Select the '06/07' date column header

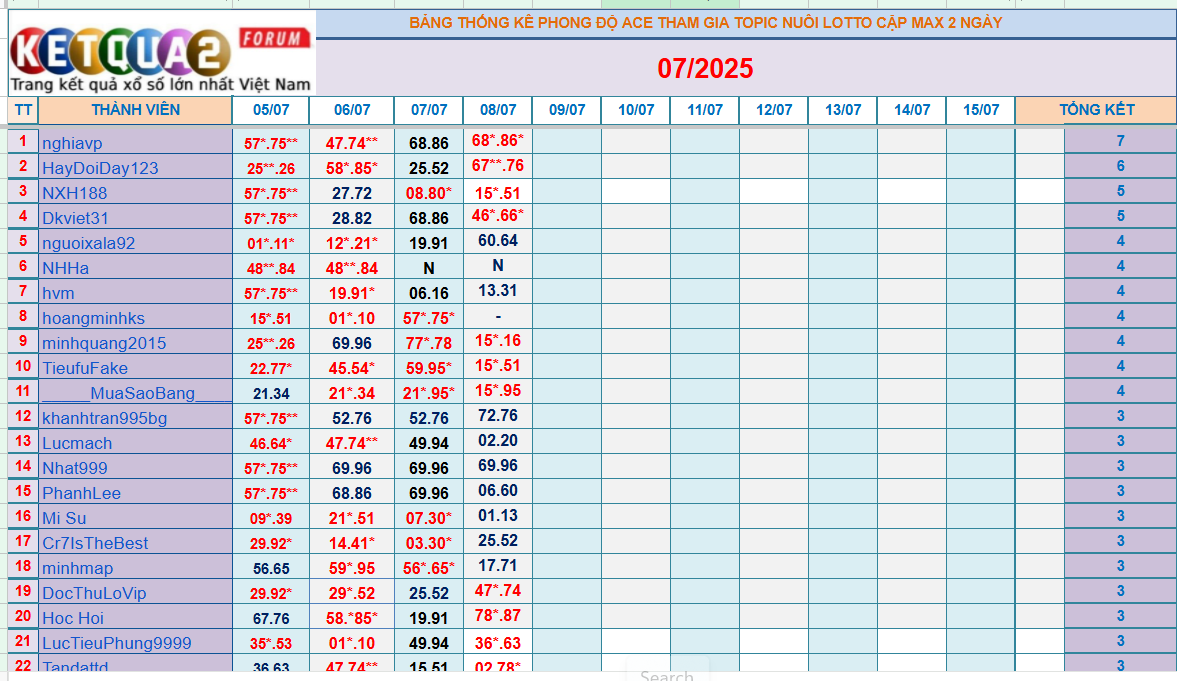point(352,110)
